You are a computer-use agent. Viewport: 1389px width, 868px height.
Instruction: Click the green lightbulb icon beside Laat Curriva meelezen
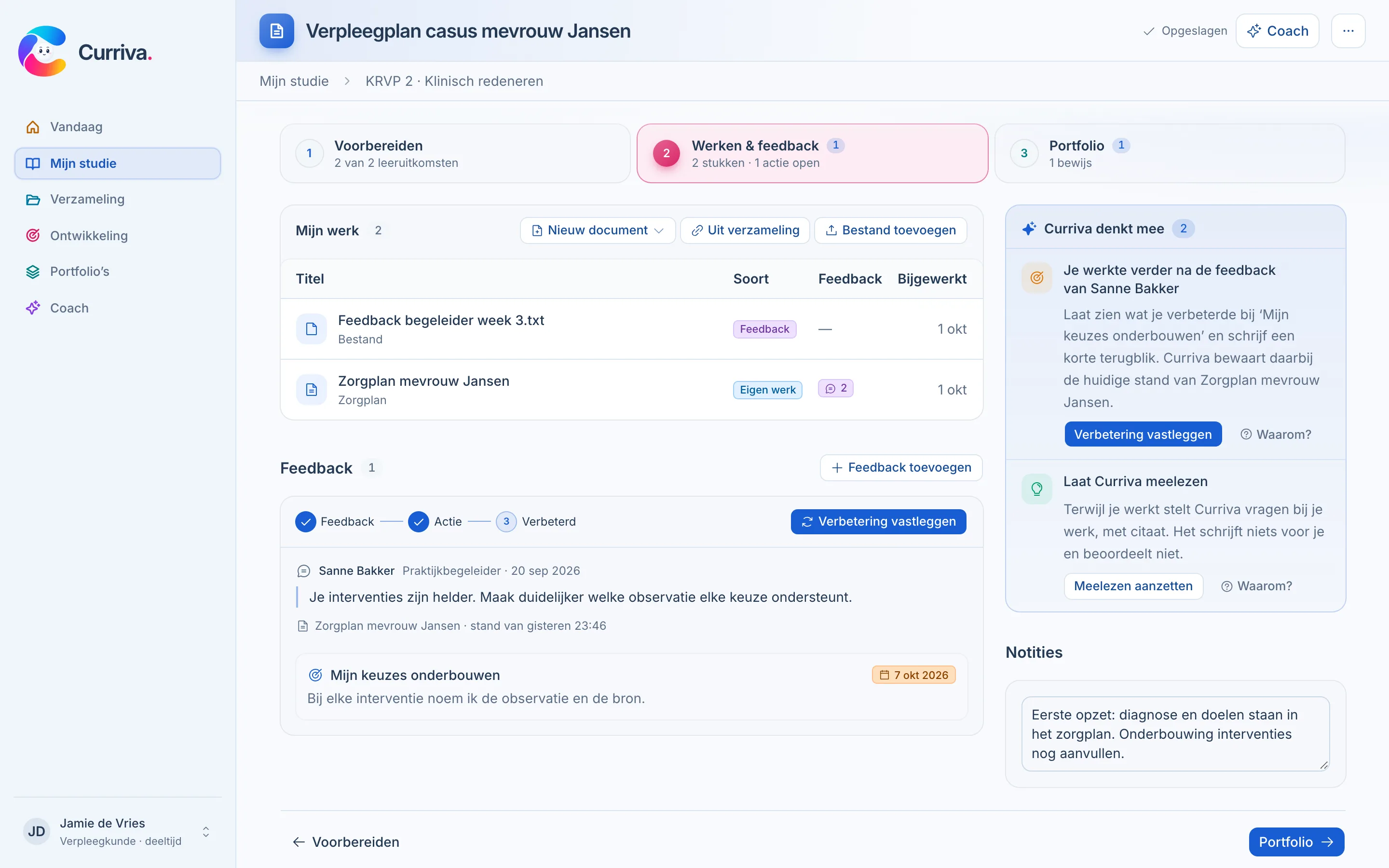tap(1036, 489)
